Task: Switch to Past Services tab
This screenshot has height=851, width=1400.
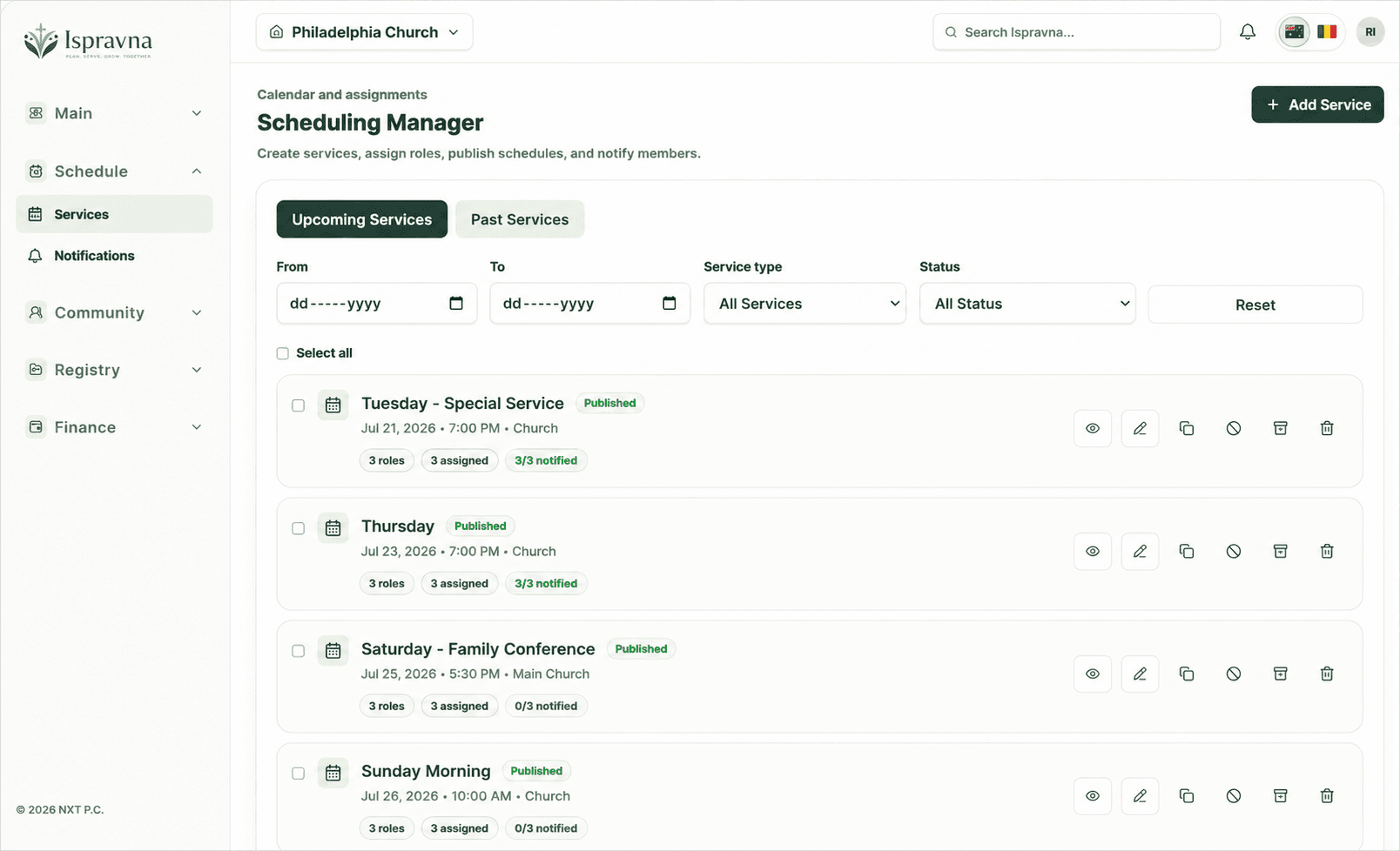Action: point(520,219)
